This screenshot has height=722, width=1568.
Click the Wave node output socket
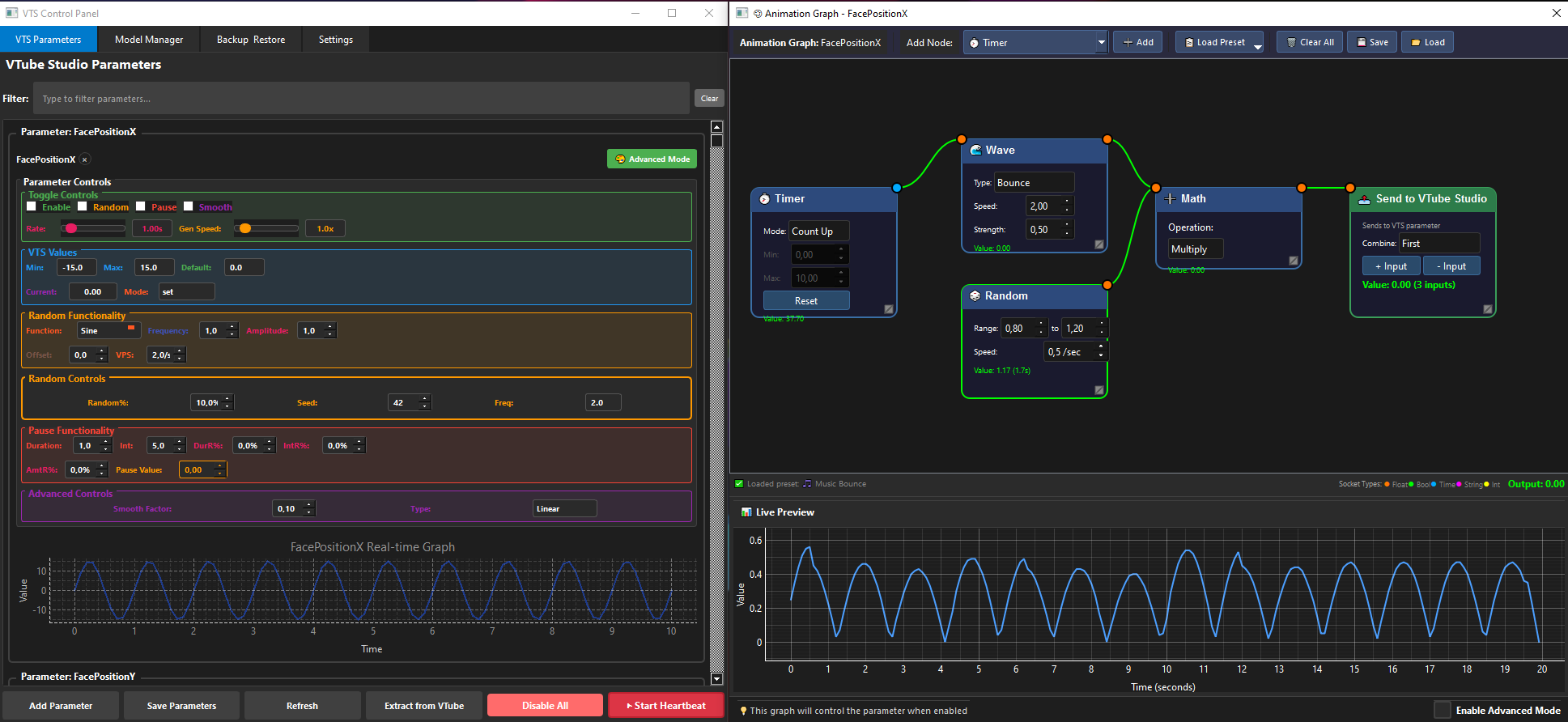coord(1107,139)
